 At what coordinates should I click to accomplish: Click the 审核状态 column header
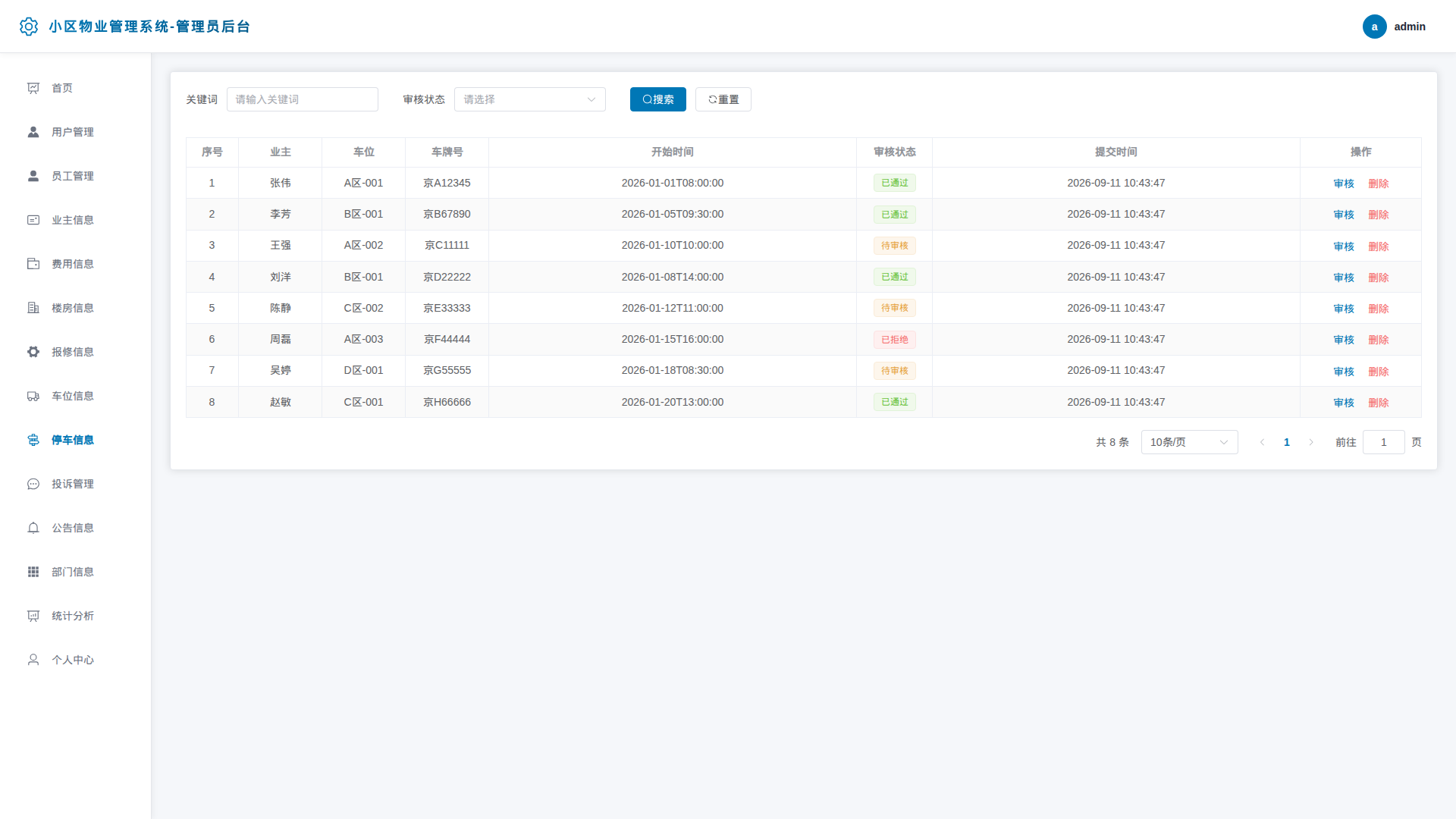[x=895, y=152]
